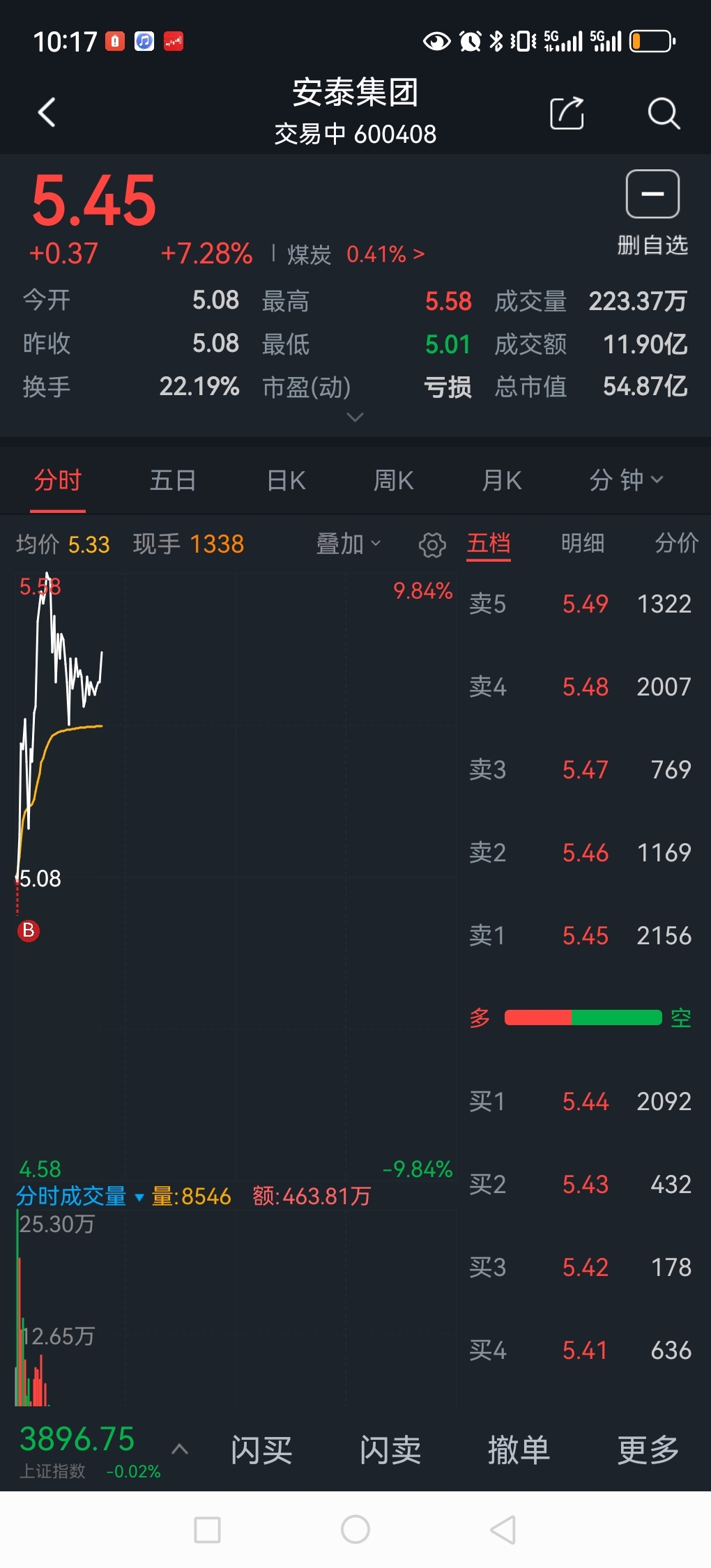The width and height of the screenshot is (711, 1568).
Task: Open chart settings gear icon
Action: click(432, 545)
